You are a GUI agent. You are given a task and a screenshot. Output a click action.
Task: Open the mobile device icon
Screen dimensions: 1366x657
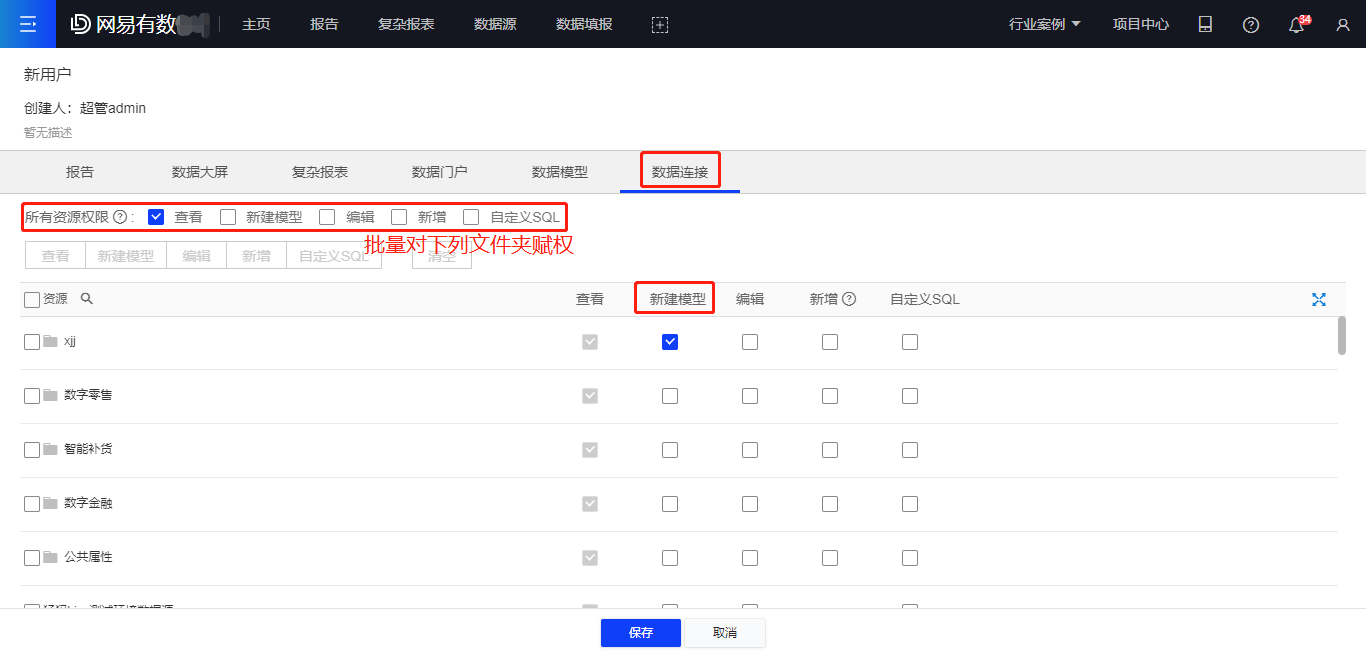(1205, 25)
